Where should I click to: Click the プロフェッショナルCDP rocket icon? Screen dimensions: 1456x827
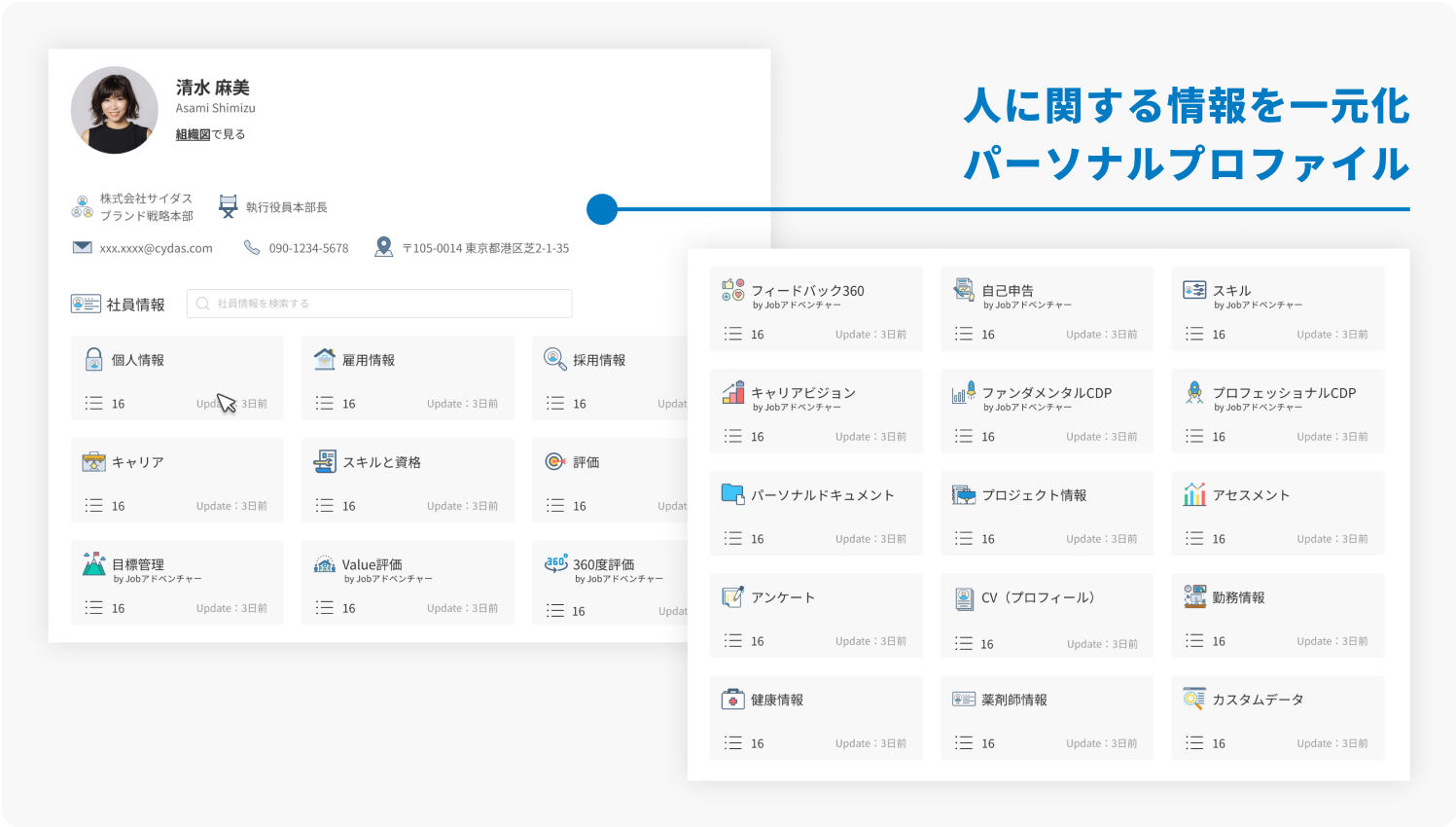click(x=1194, y=392)
